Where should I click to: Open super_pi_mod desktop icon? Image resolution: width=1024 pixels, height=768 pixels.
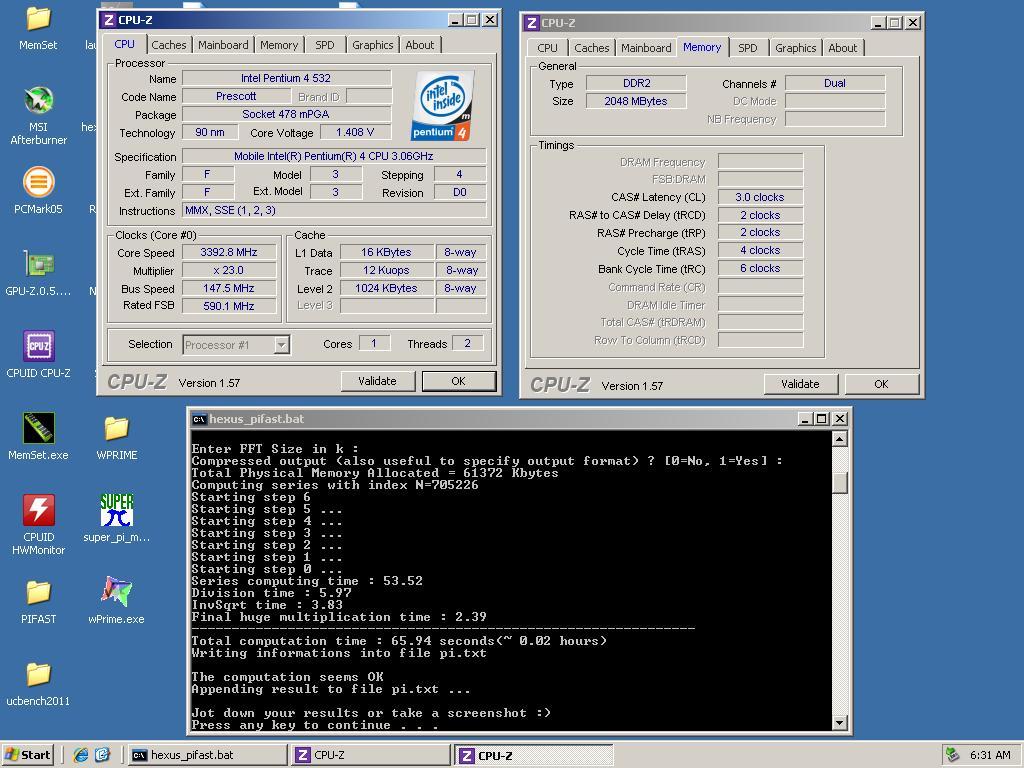(116, 519)
